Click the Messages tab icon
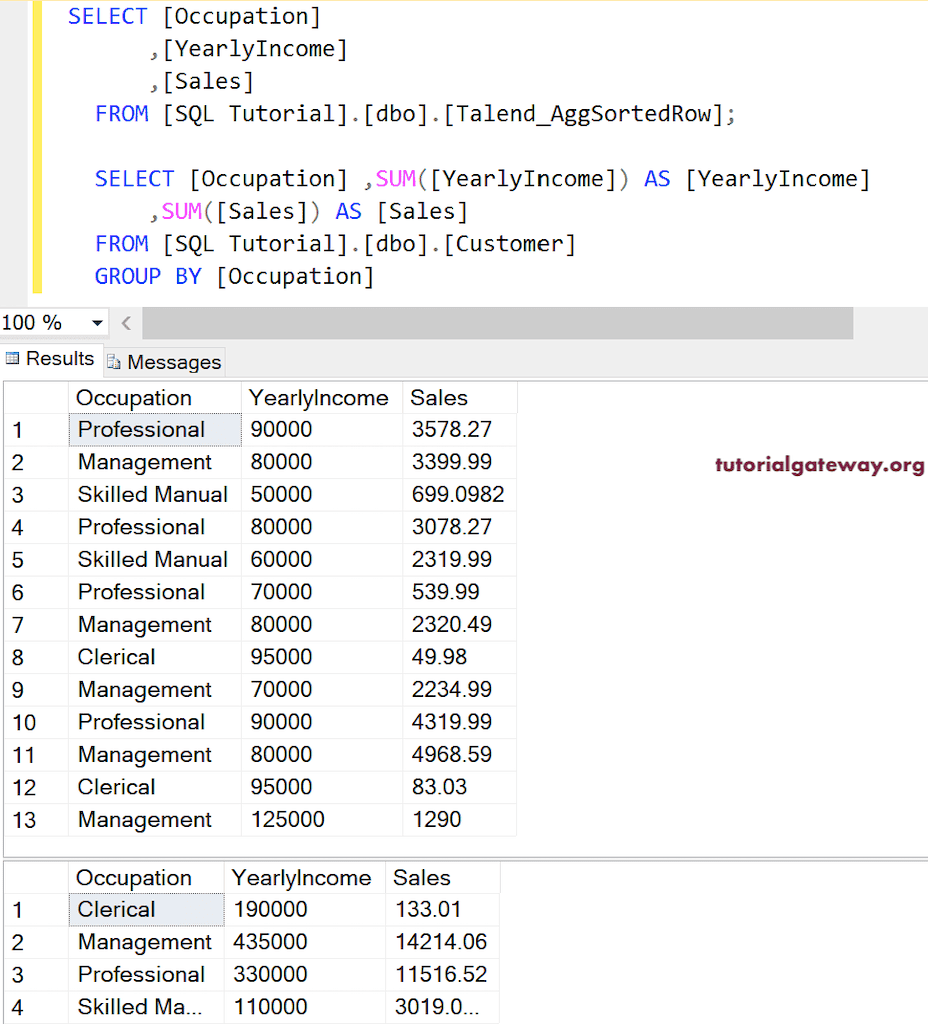This screenshot has width=928, height=1024. coord(114,362)
